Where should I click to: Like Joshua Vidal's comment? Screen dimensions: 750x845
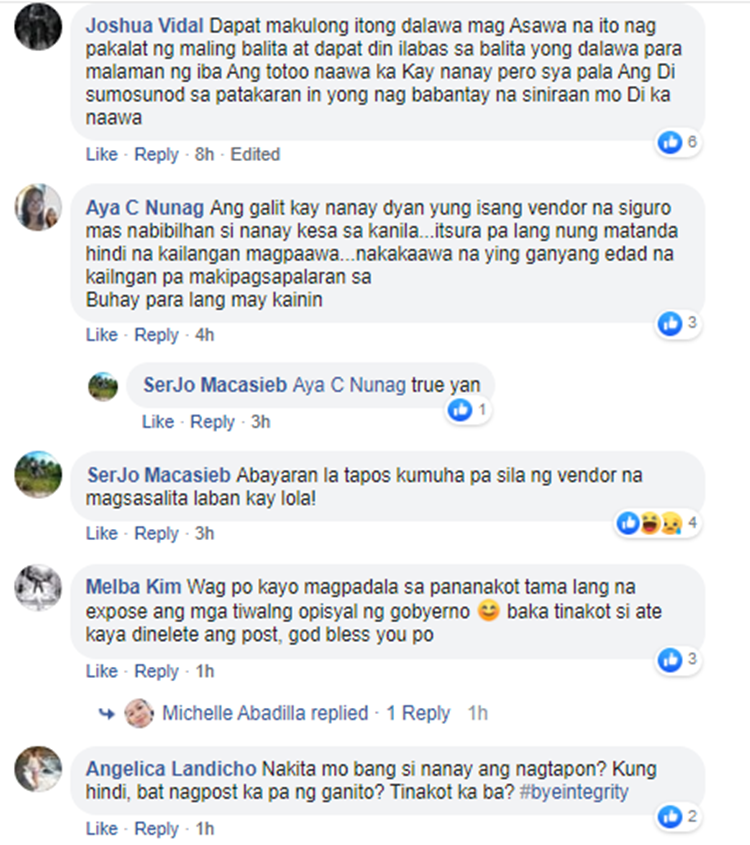[x=101, y=154]
